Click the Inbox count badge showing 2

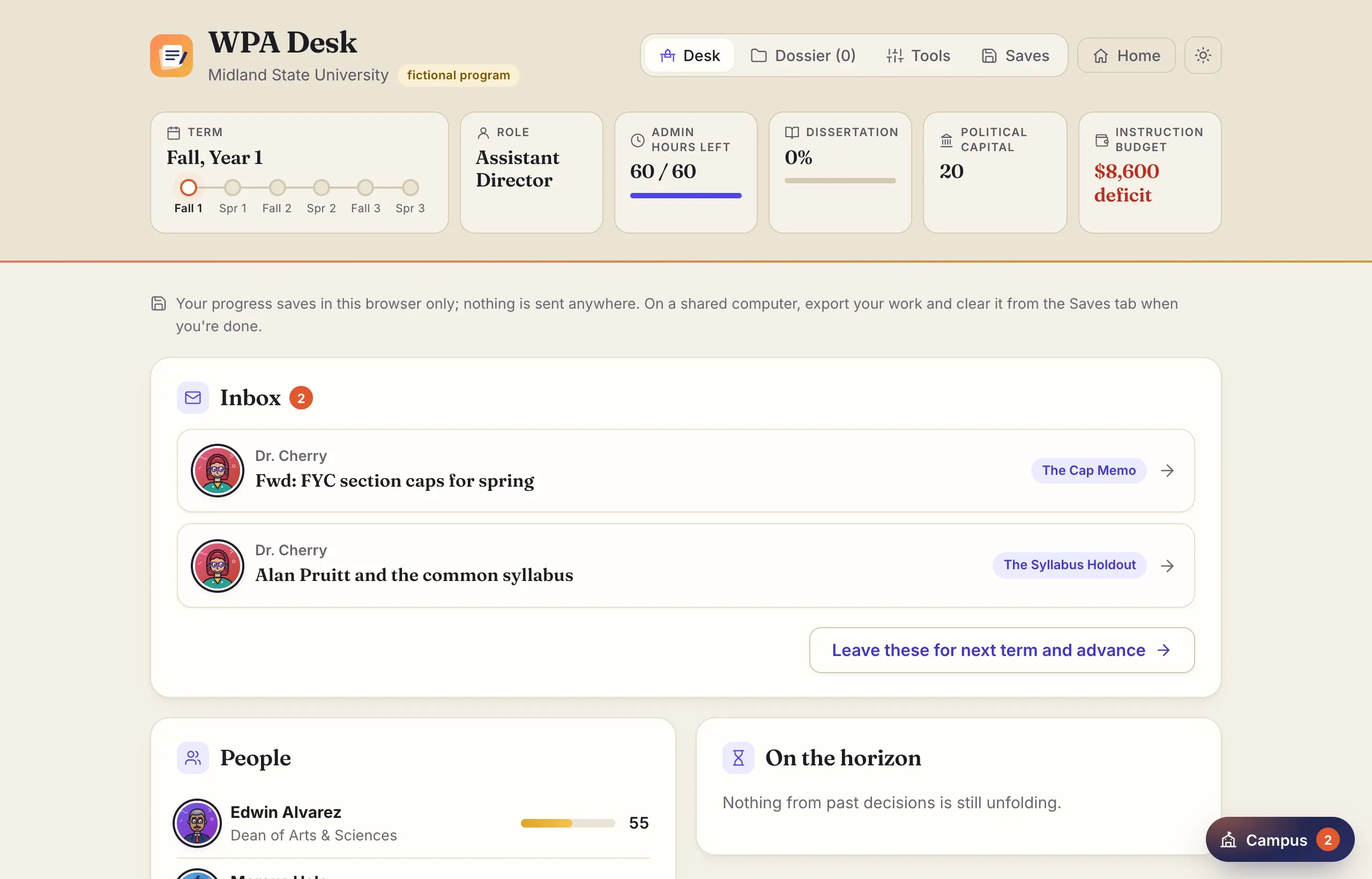pos(301,398)
